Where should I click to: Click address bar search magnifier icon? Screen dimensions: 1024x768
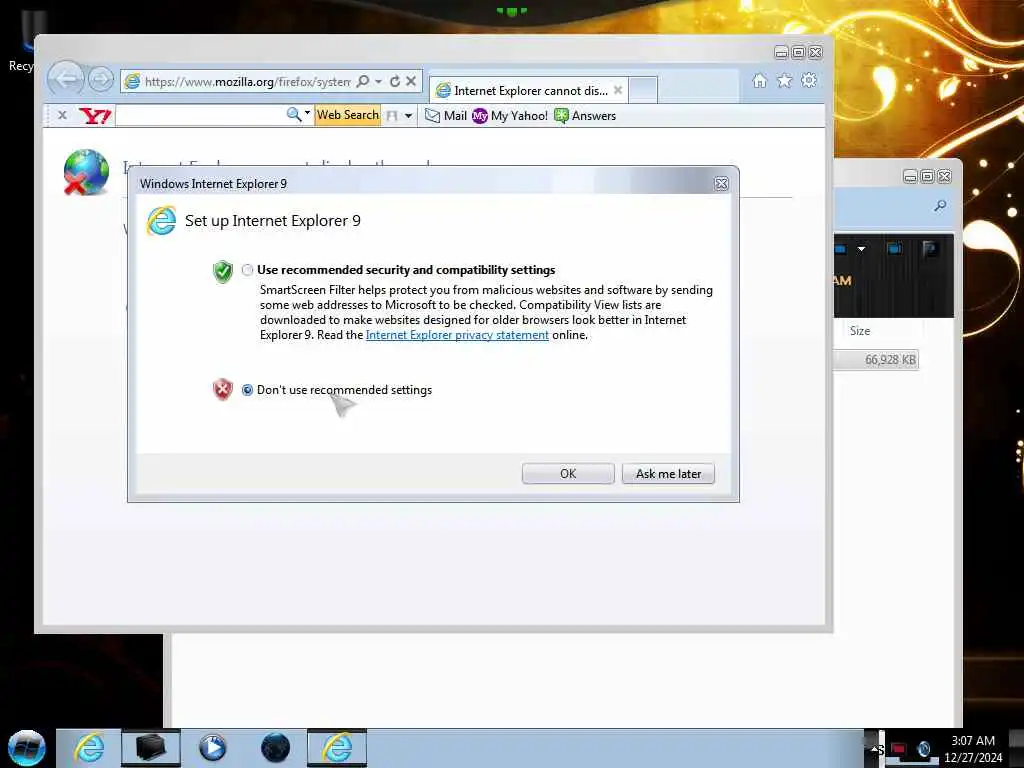coord(363,81)
